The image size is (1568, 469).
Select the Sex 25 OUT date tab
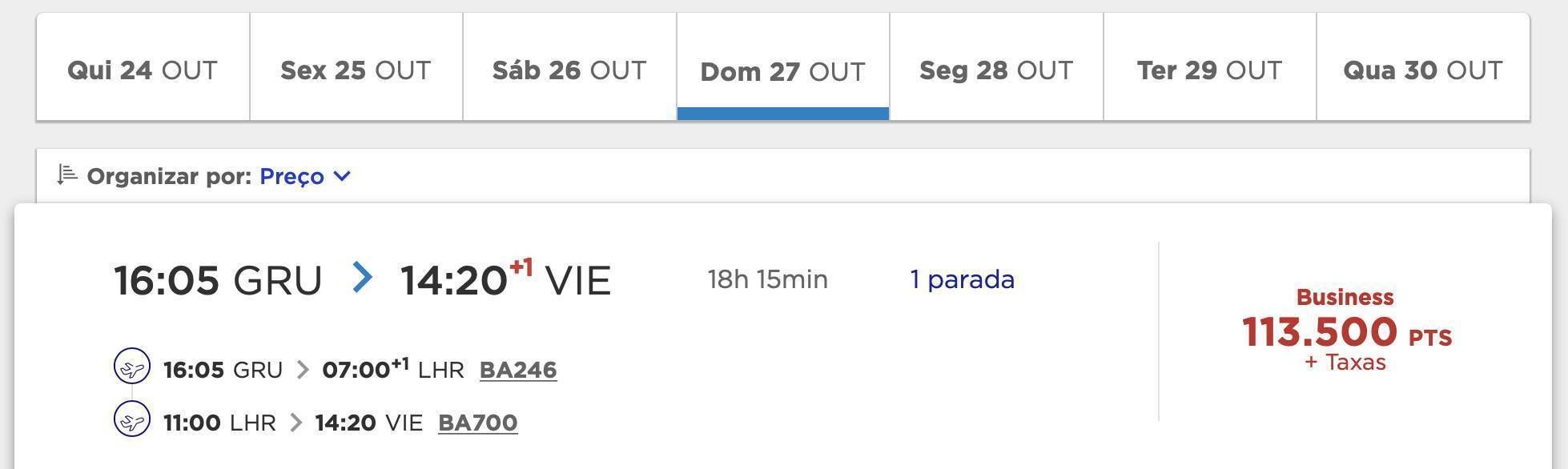coord(356,66)
